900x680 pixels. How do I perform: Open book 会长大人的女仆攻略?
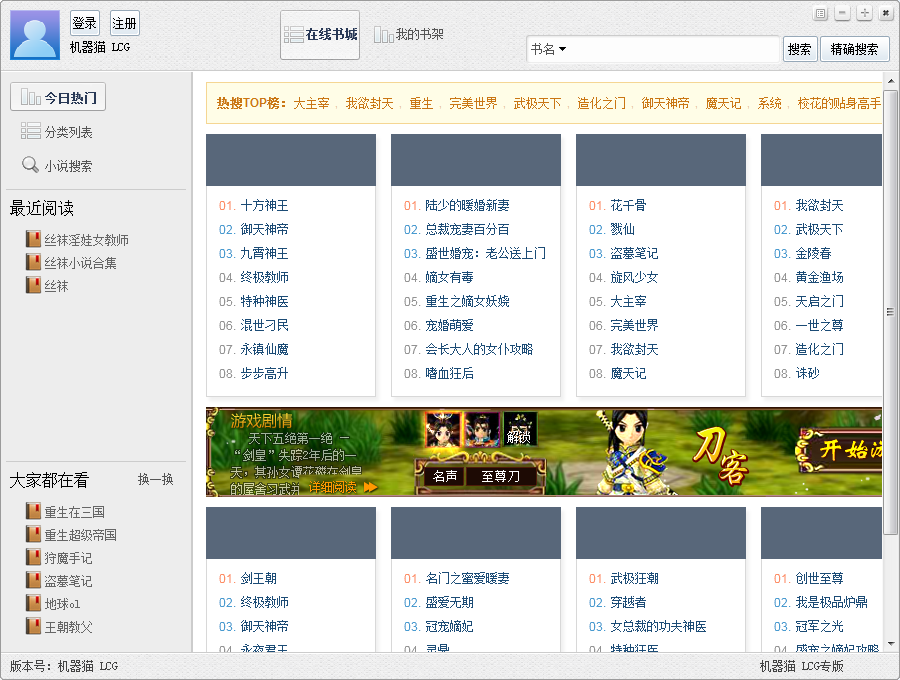click(479, 349)
